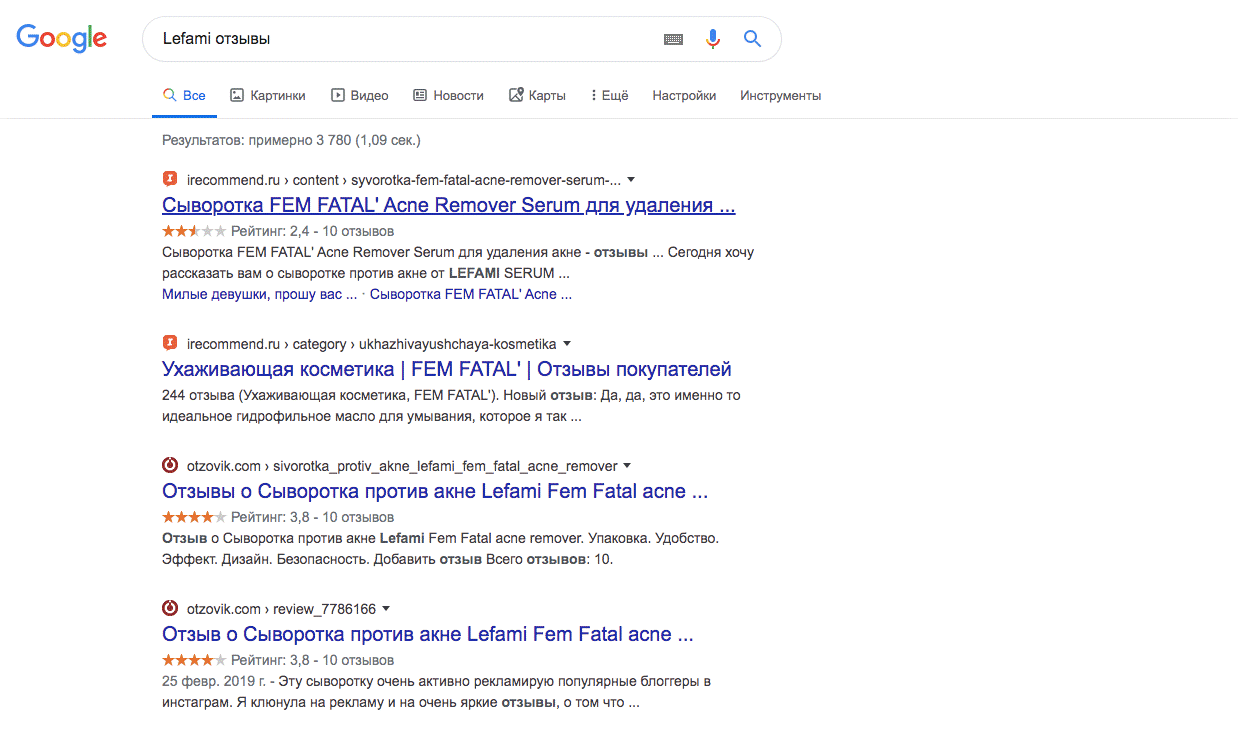Screen dimensions: 1238x733
Task: Switch to the Видео tab
Action: pyautogui.click(x=360, y=95)
